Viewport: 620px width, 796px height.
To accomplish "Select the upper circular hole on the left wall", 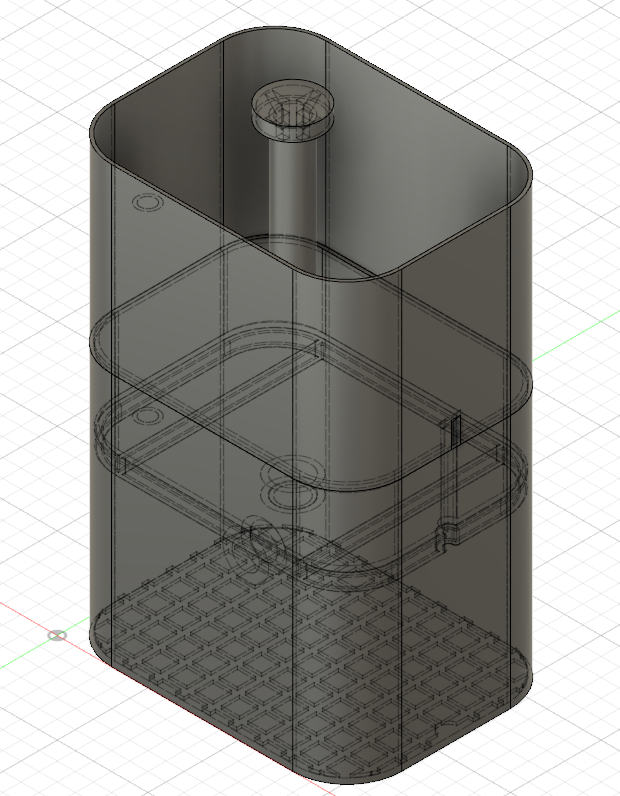I will (x=148, y=203).
